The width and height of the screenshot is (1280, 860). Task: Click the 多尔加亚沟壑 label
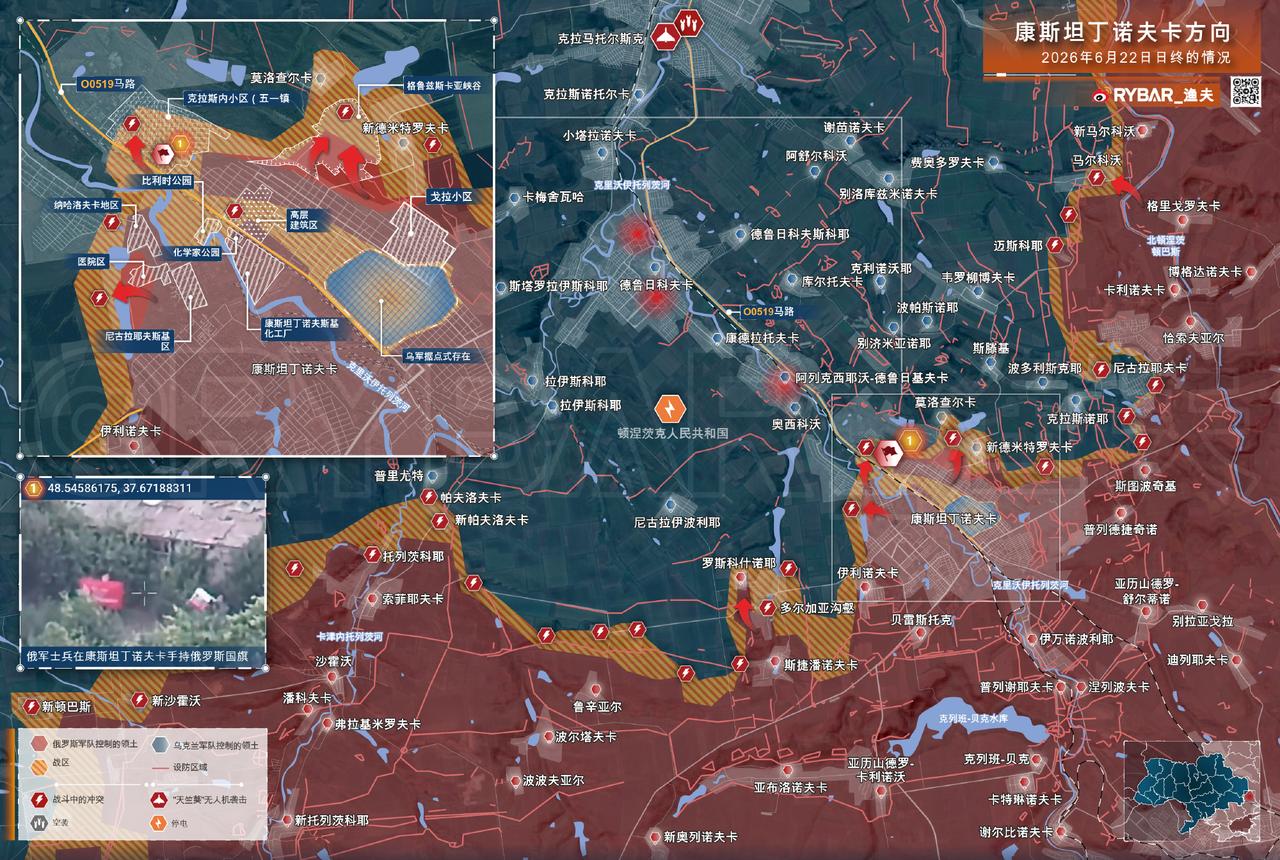(x=817, y=607)
